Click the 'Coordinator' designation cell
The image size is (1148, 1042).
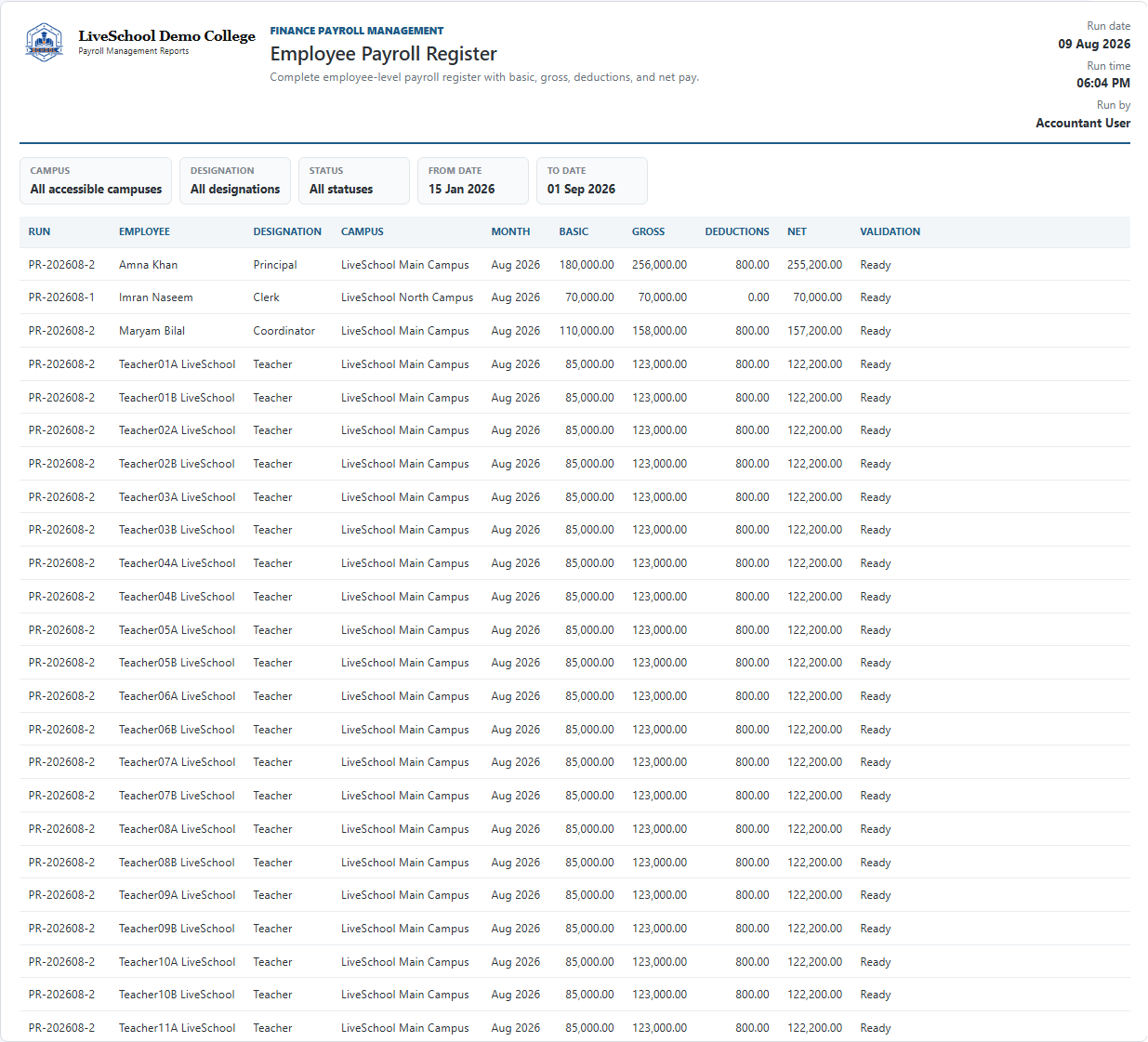(284, 331)
